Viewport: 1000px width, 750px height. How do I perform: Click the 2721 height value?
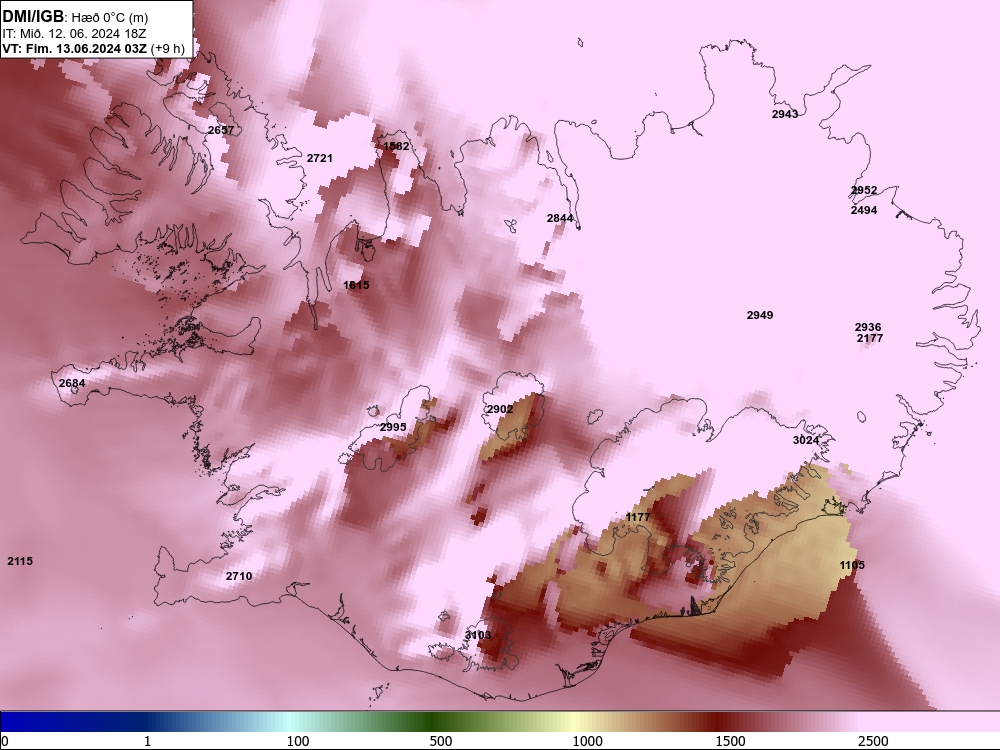320,158
